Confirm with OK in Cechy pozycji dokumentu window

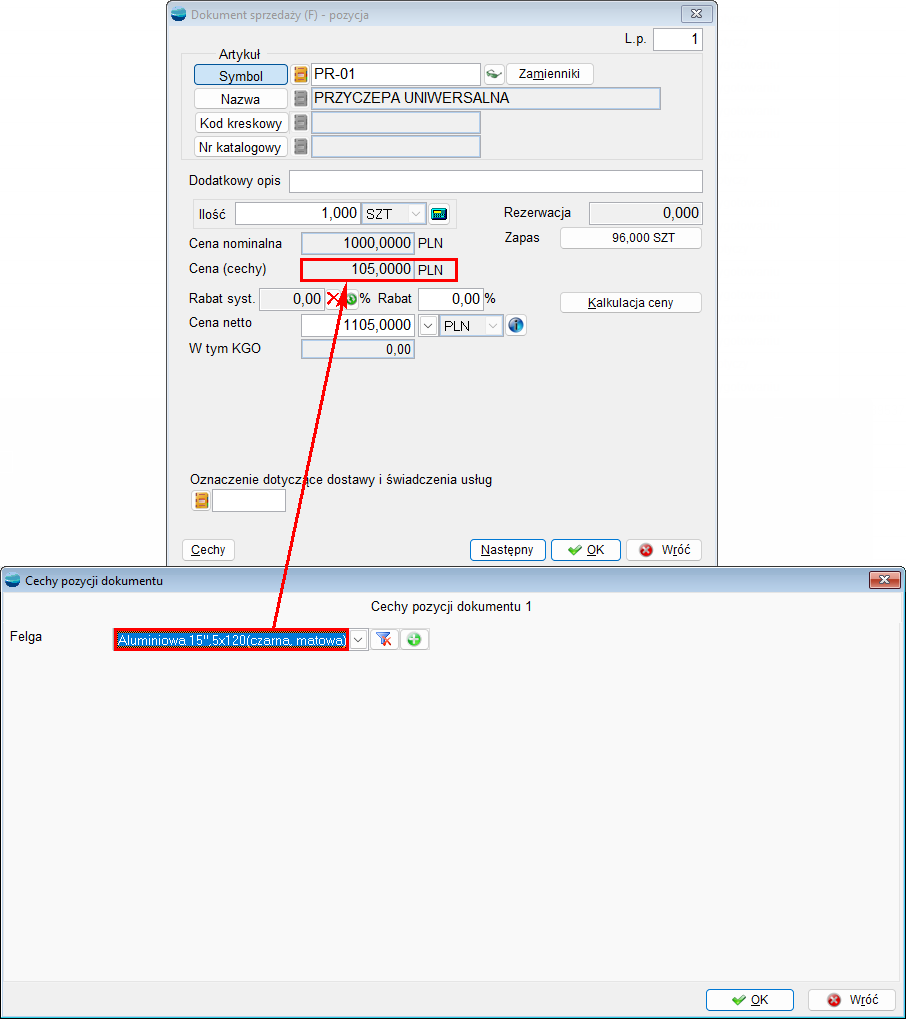749,1000
